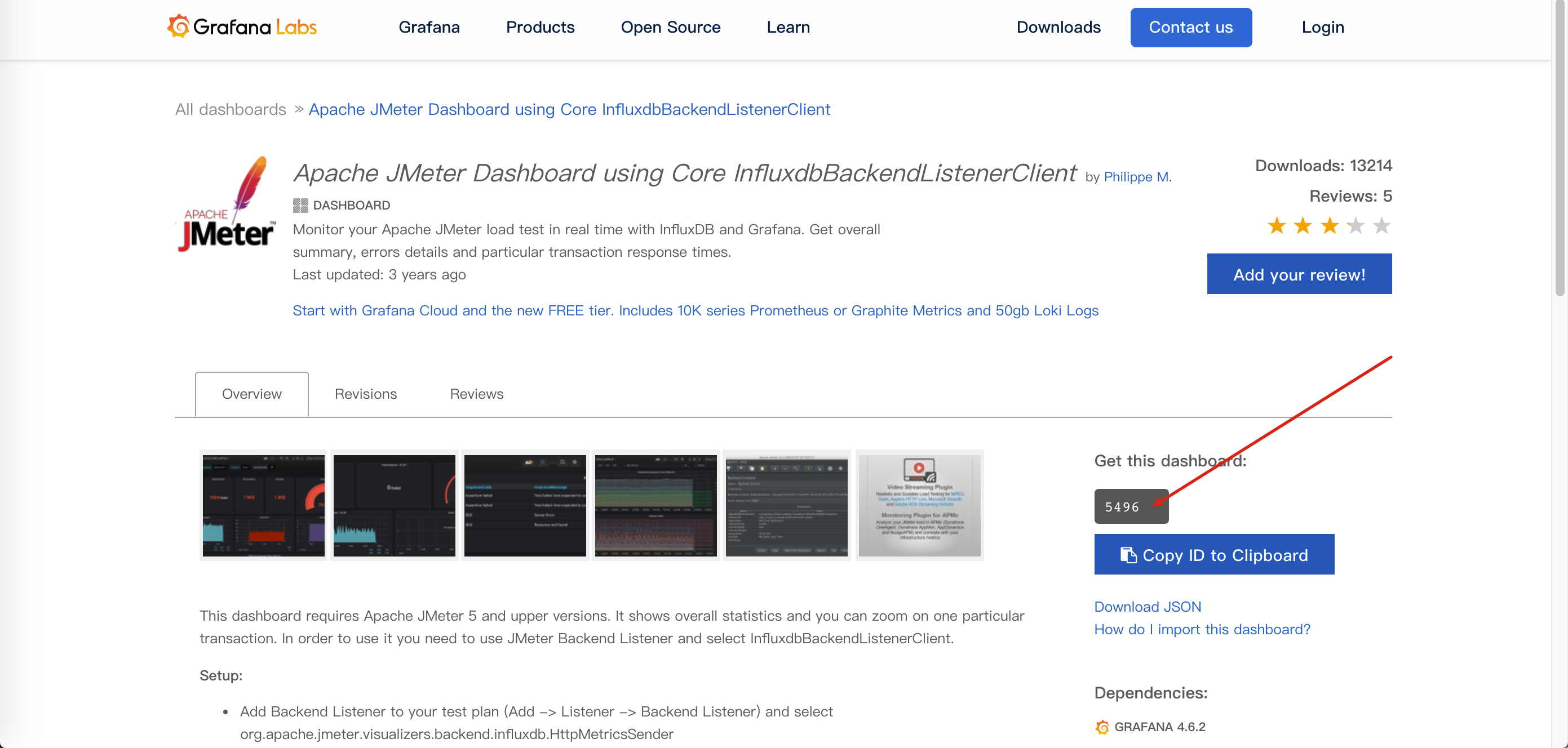Open the Learn navigation menu
Screen dimensions: 1568x748
[x=787, y=28]
